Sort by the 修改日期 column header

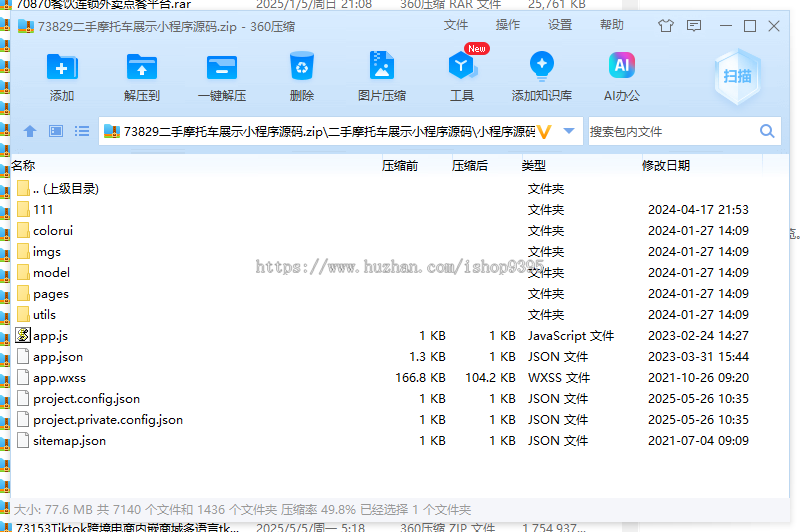(666, 166)
